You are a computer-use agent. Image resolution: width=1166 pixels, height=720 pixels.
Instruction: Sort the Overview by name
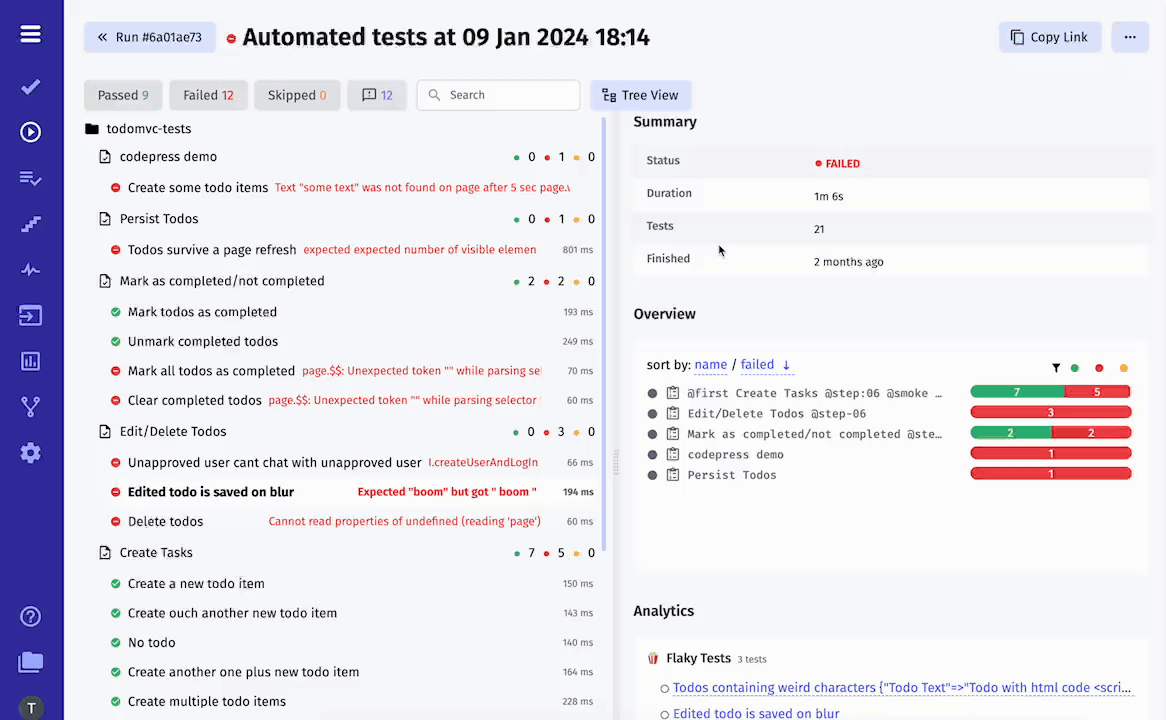tap(711, 364)
